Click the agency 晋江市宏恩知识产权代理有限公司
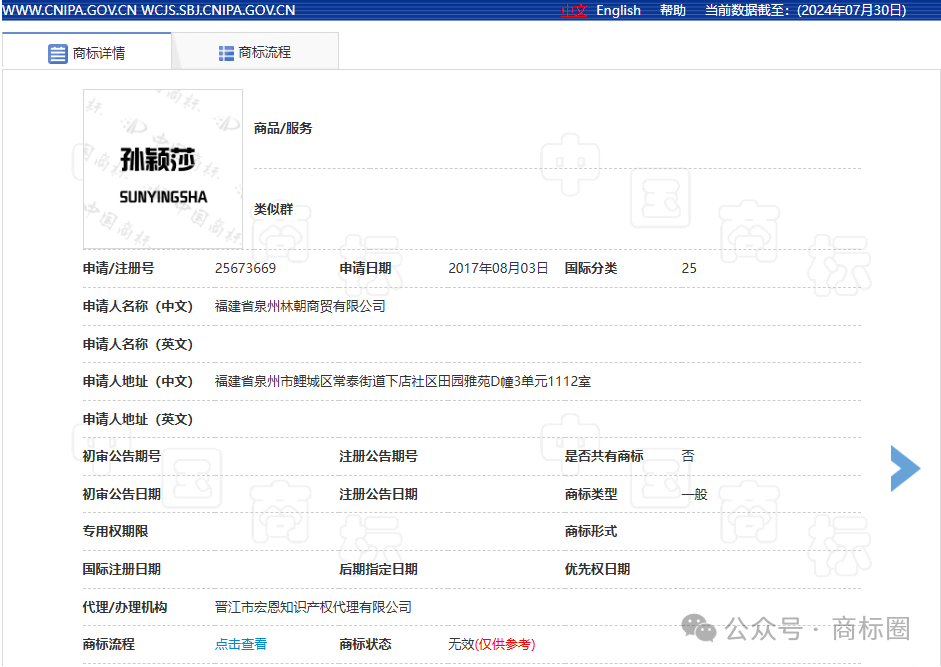Viewport: 941px width, 667px height. [x=313, y=607]
